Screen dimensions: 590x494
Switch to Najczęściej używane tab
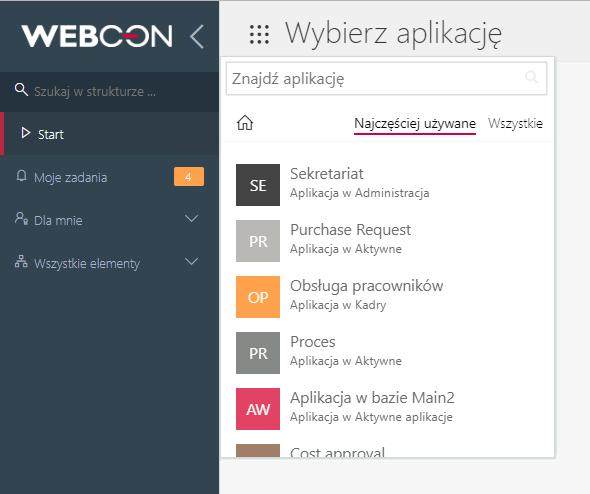click(415, 123)
